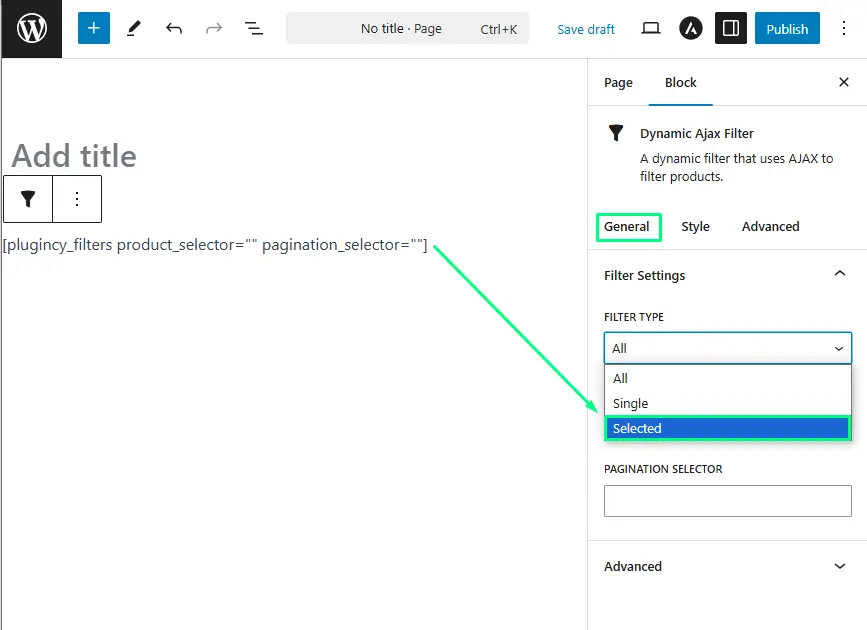The image size is (867, 630).
Task: Switch to the Block tab
Action: [681, 82]
